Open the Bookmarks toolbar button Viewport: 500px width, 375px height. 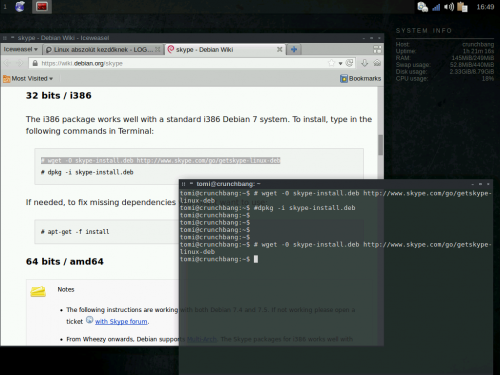[x=360, y=79]
